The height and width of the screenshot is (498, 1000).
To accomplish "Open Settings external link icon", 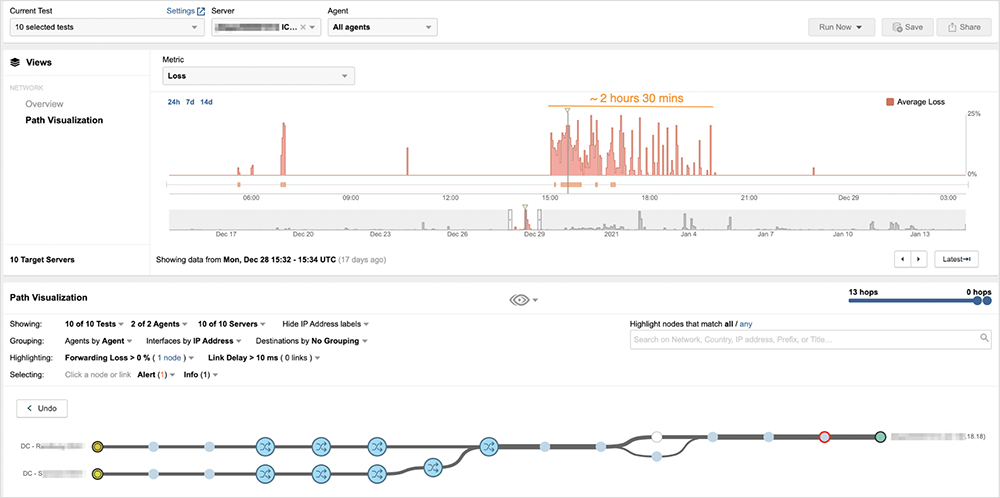I will [x=201, y=11].
